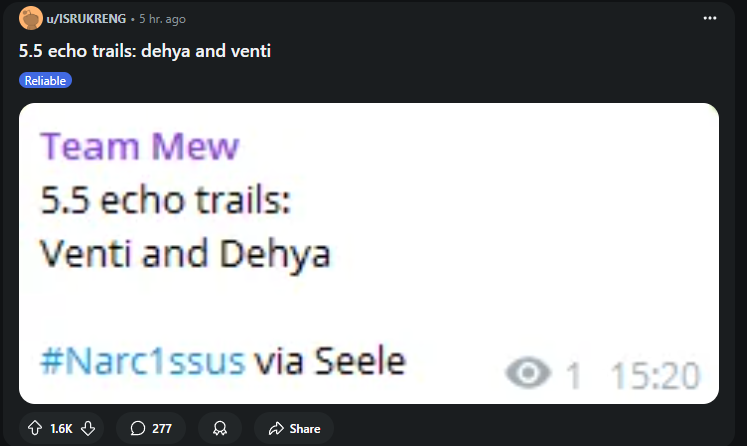
Task: Click the "5 hr. ago" timestamp
Action: coord(161,19)
